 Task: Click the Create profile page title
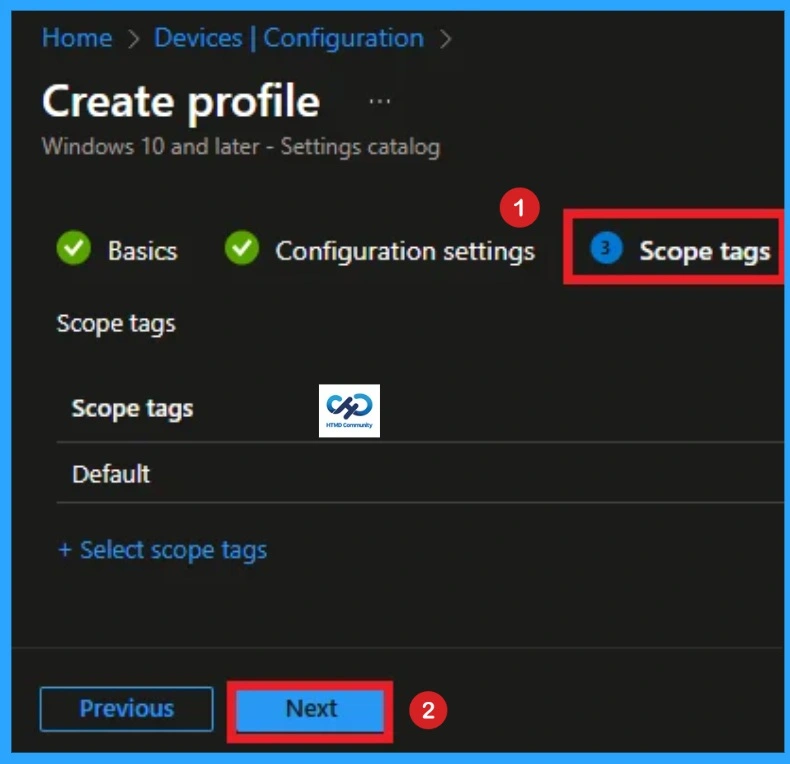point(181,102)
